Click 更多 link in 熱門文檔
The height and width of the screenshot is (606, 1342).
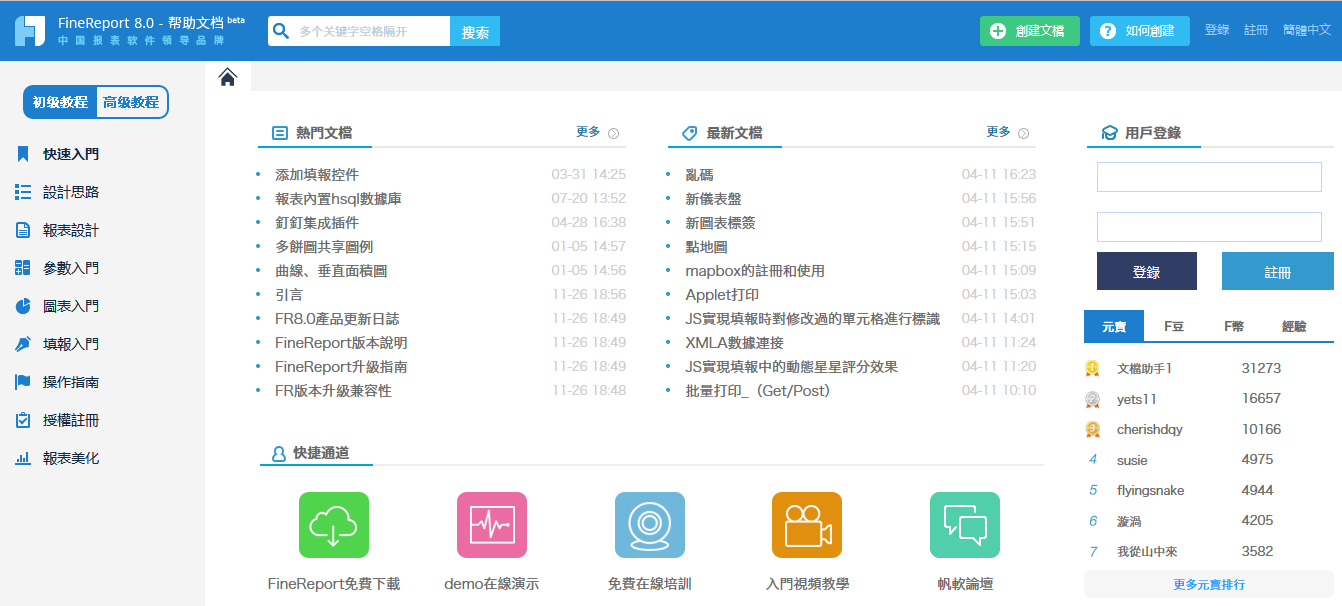pyautogui.click(x=588, y=132)
